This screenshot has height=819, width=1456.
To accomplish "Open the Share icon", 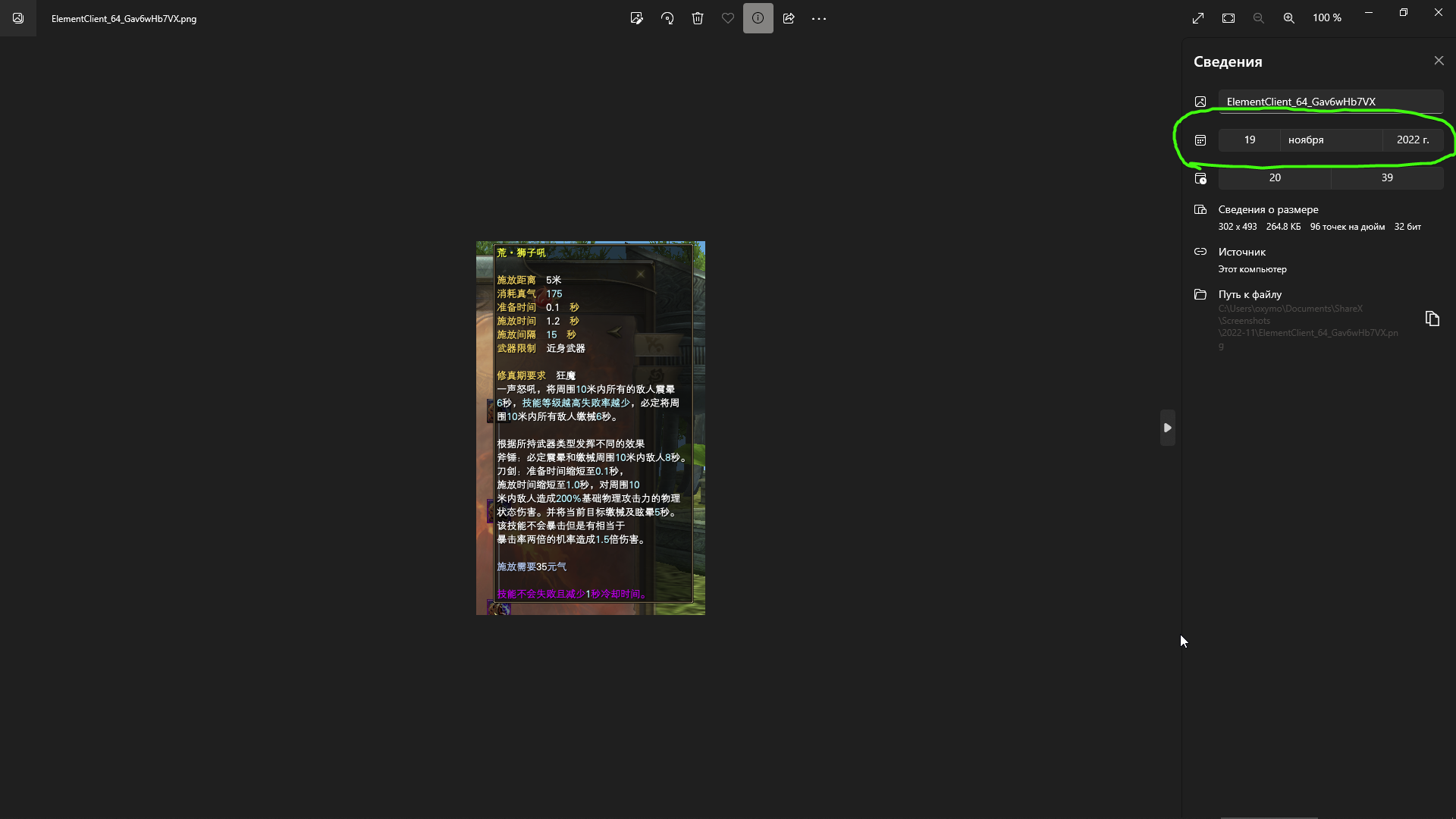I will tap(789, 18).
